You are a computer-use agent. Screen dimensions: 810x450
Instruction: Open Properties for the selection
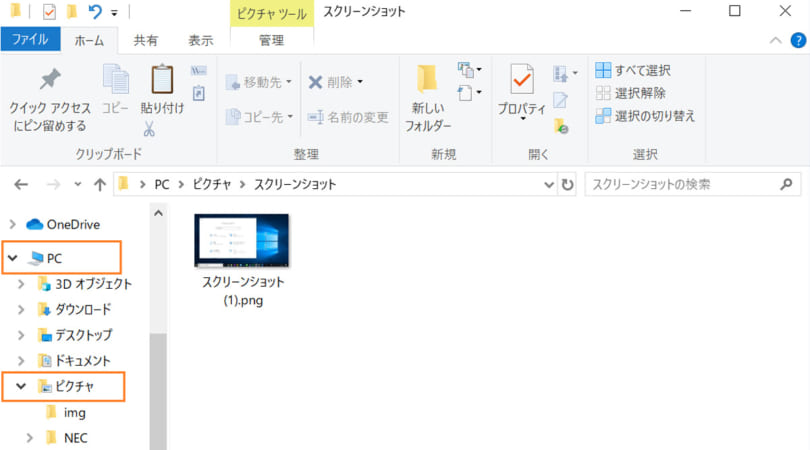(522, 91)
